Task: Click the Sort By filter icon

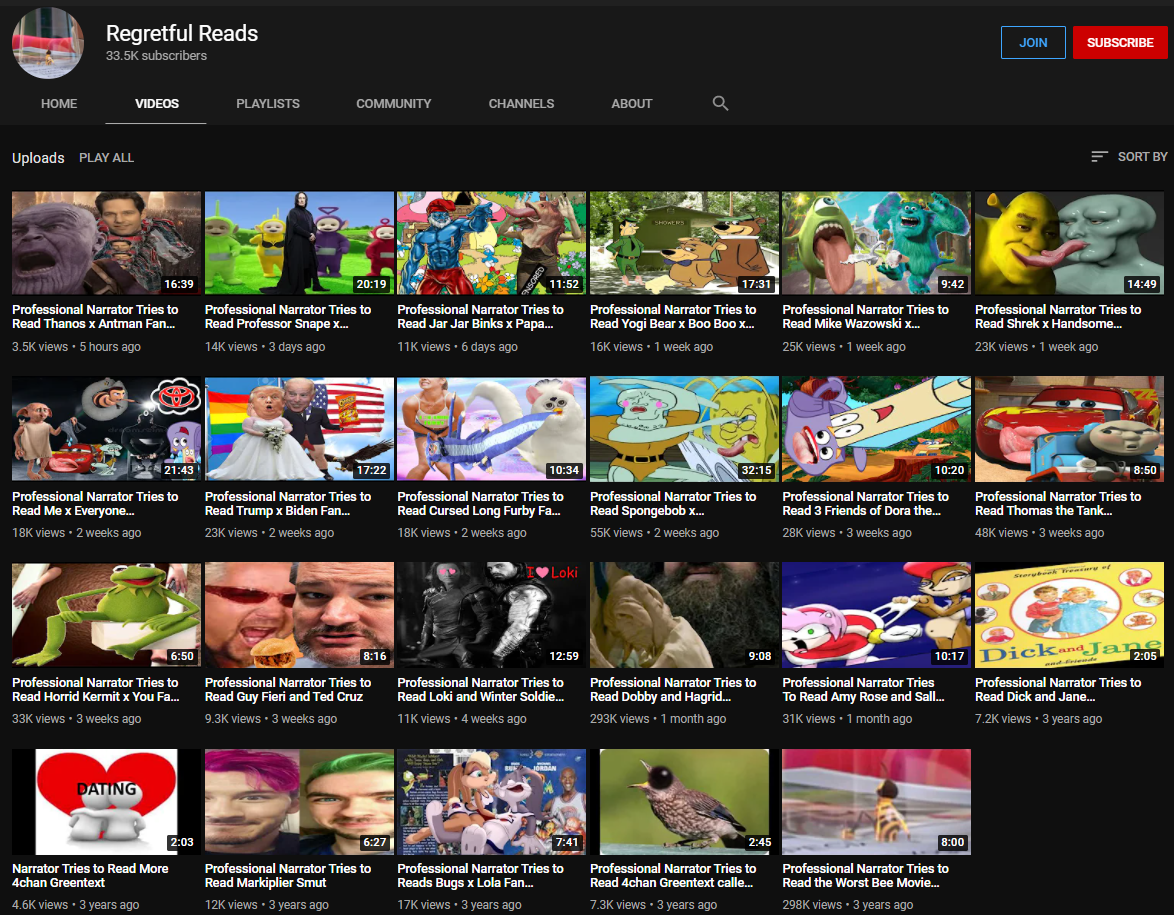Action: (x=1099, y=156)
